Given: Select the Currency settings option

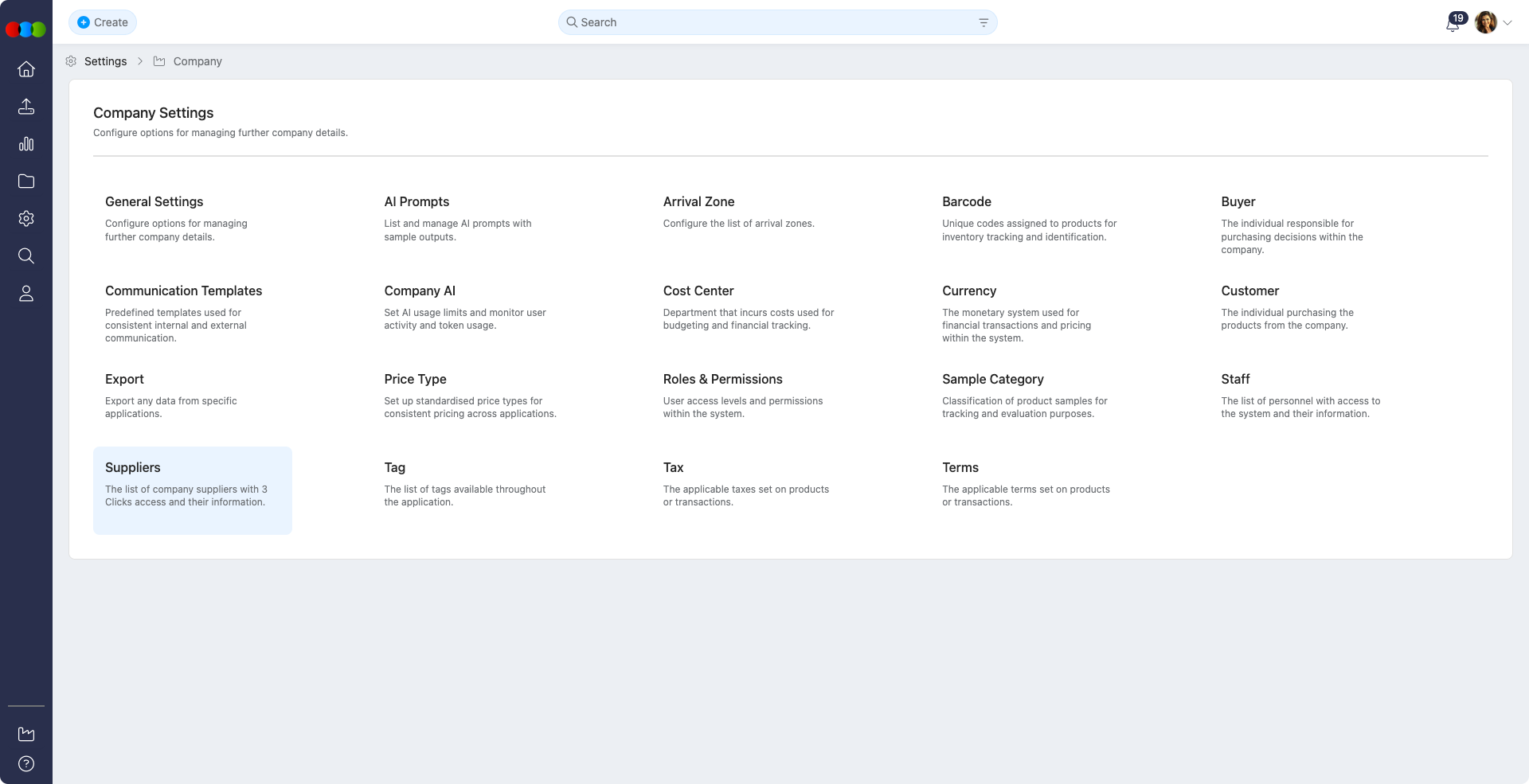Looking at the screenshot, I should tap(968, 291).
